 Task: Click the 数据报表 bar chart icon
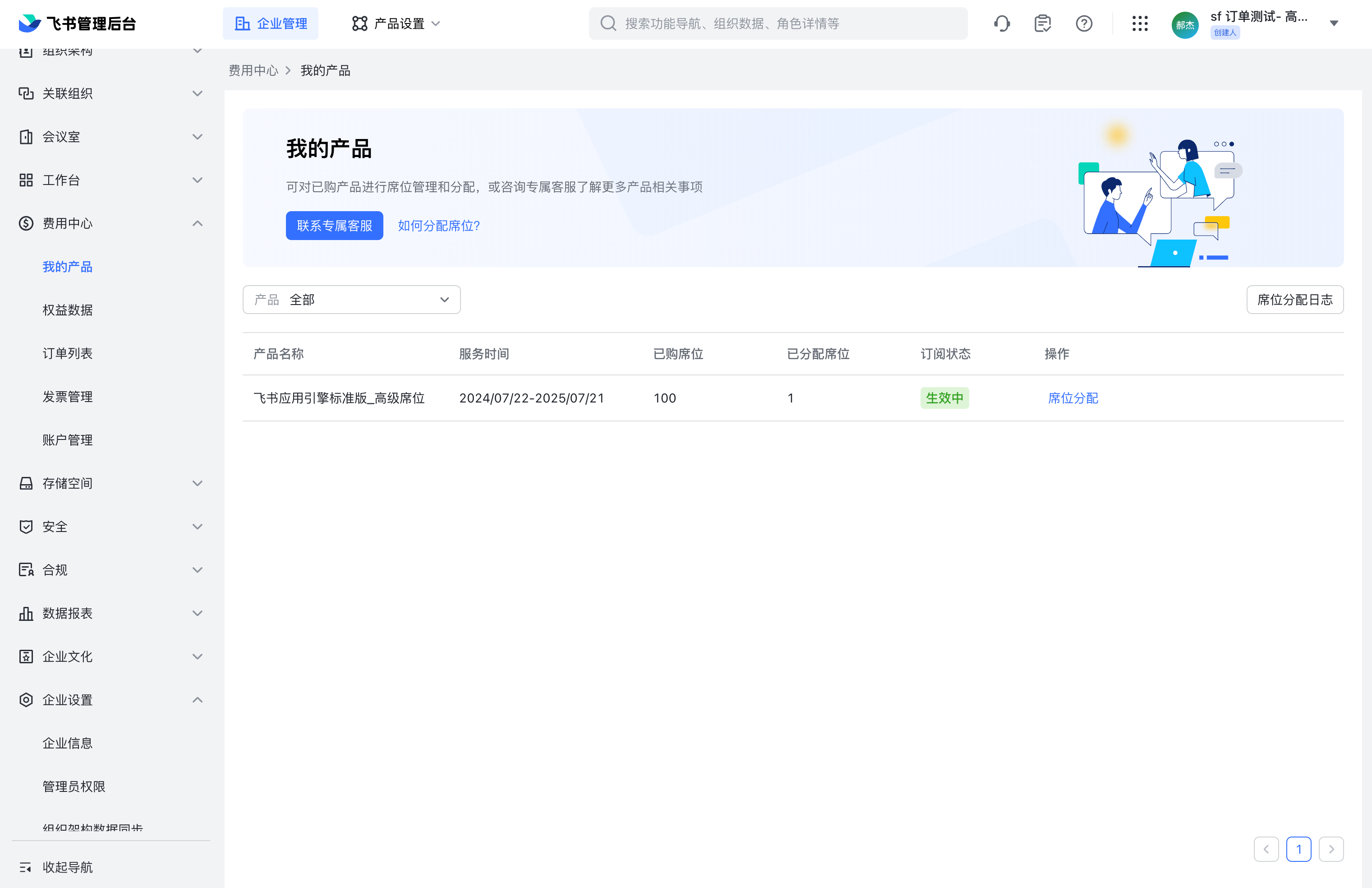point(26,613)
